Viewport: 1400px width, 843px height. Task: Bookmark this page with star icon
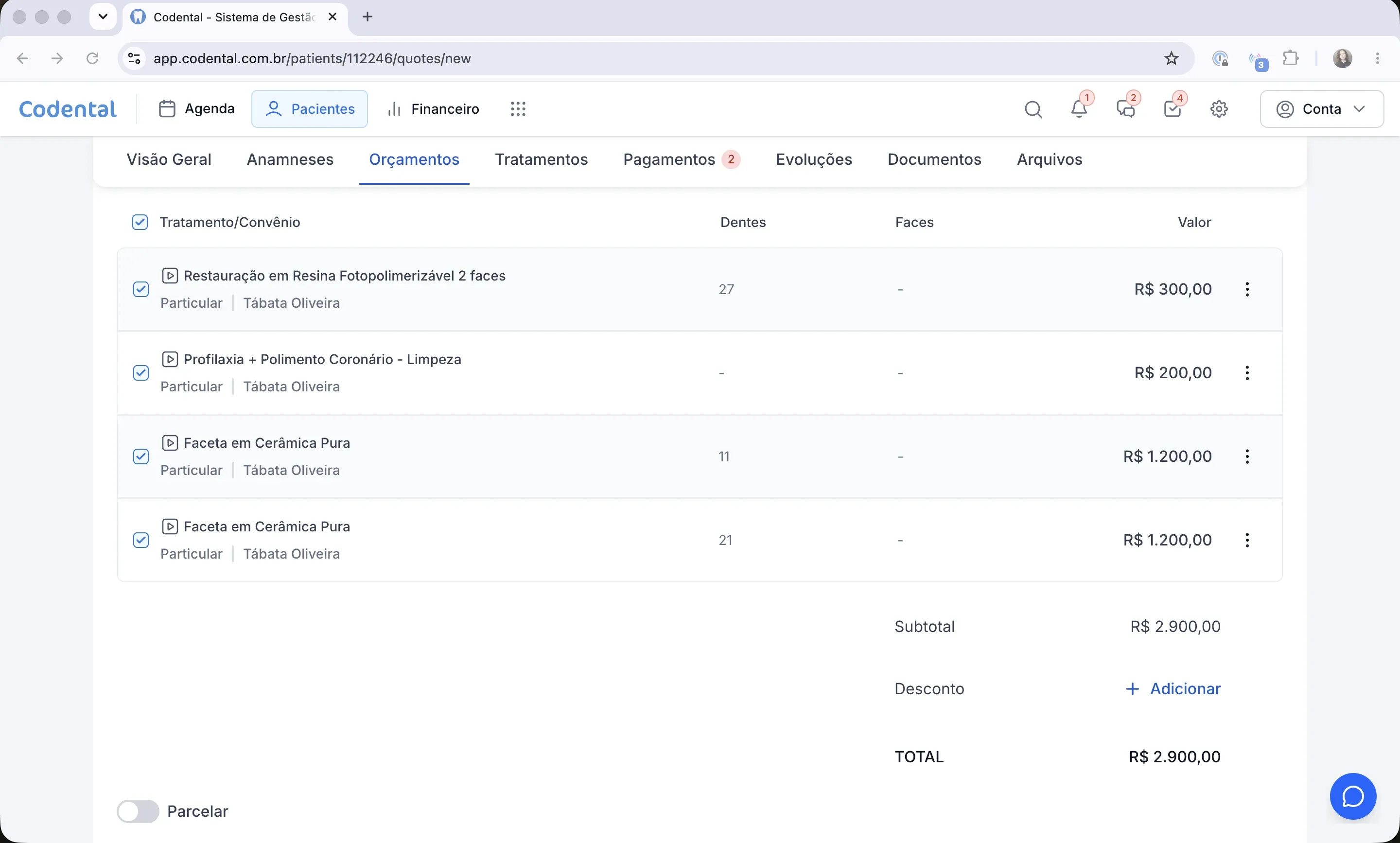[1171, 58]
